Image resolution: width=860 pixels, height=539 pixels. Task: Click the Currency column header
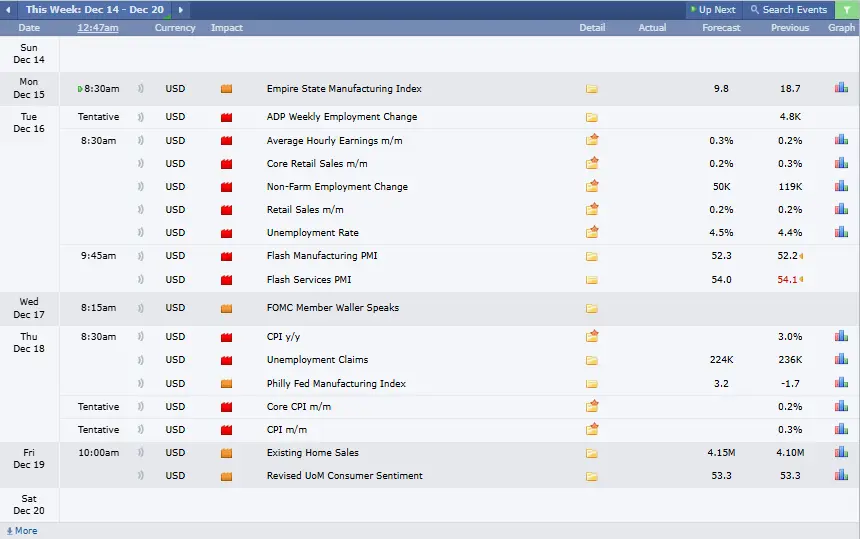pyautogui.click(x=175, y=28)
